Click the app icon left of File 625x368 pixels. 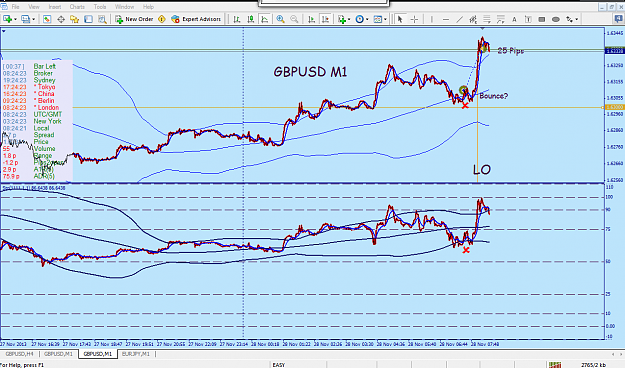[x=4, y=7]
